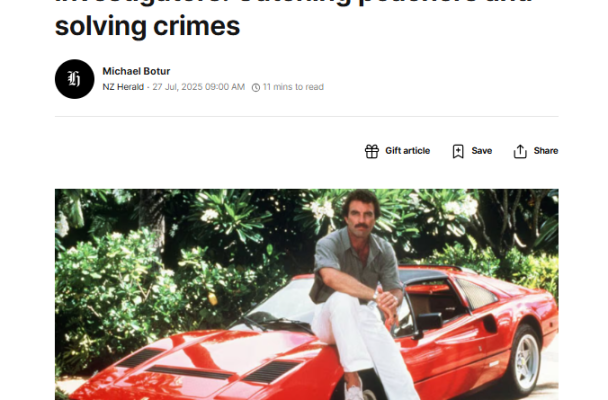The height and width of the screenshot is (400, 608).
Task: Open the Share label options
Action: [x=546, y=151]
